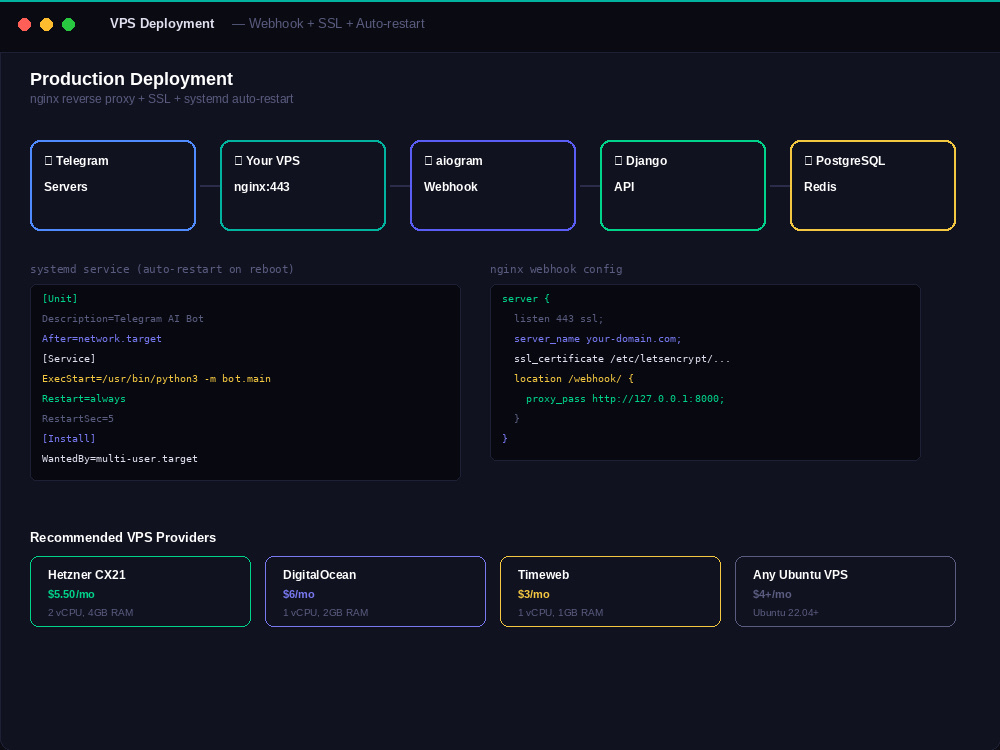Click the server { line in nginx config
Viewport: 1000px width, 750px height.
[526, 298]
